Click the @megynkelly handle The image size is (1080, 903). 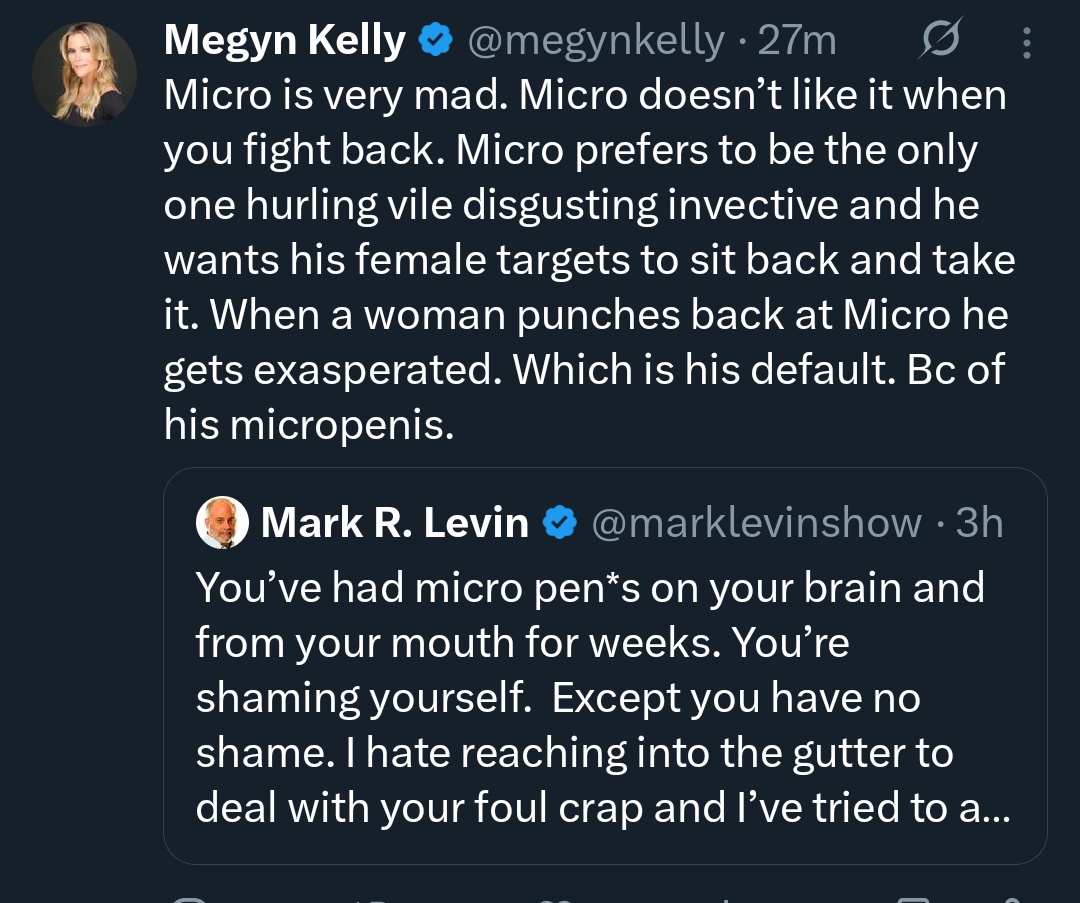point(594,41)
